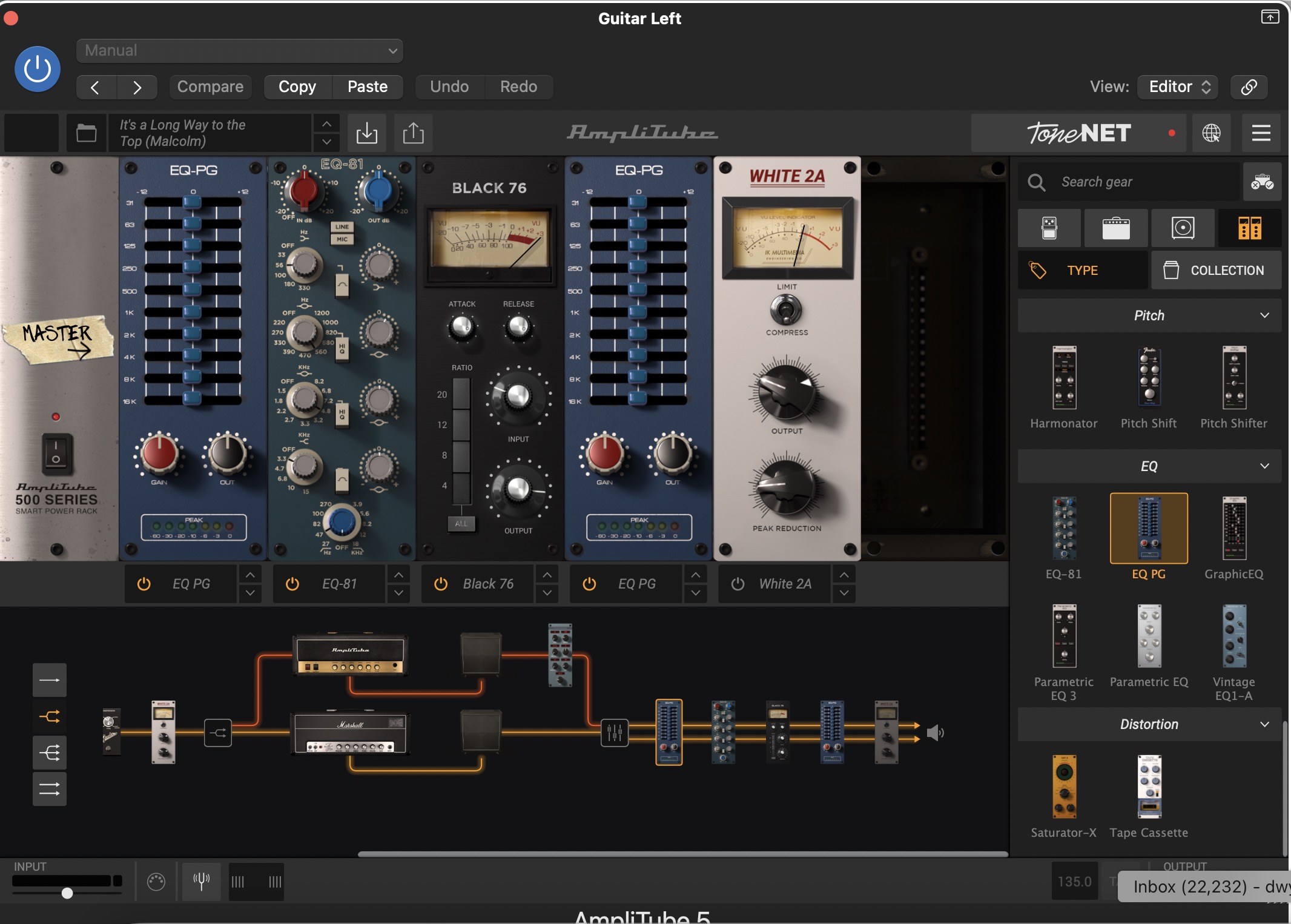
Task: Toggle the plugin bypass power button
Action: 37,69
